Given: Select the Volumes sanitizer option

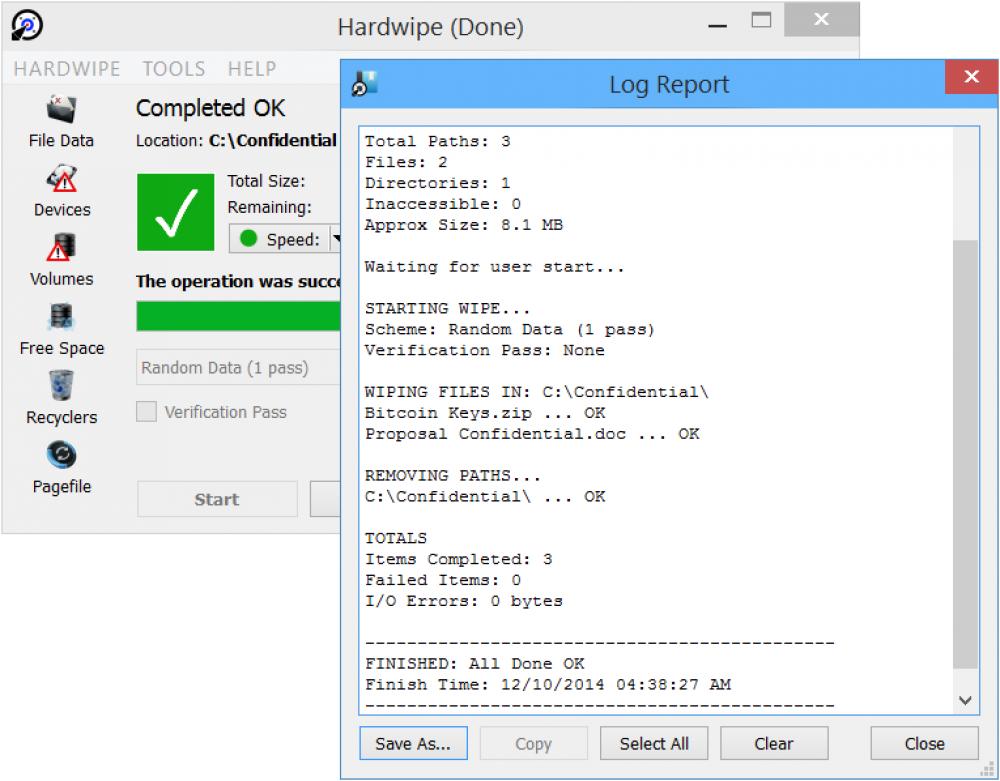Looking at the screenshot, I should (60, 260).
